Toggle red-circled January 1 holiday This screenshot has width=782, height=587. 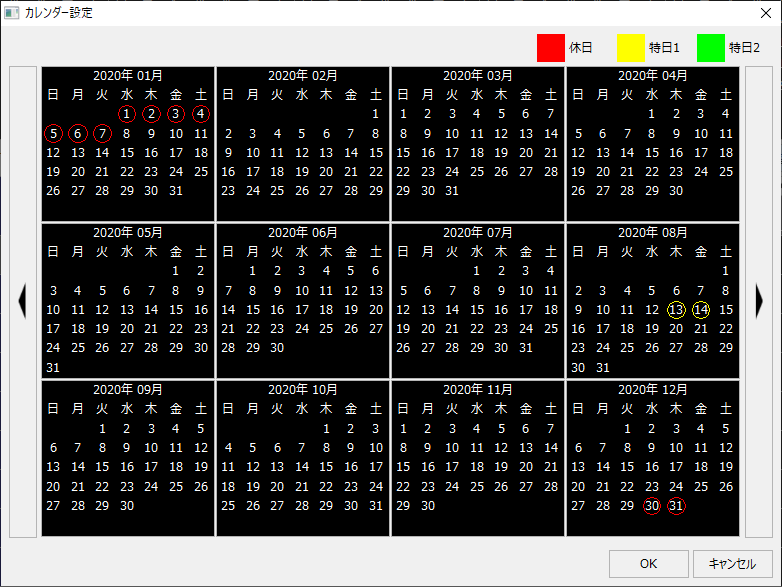(x=127, y=114)
